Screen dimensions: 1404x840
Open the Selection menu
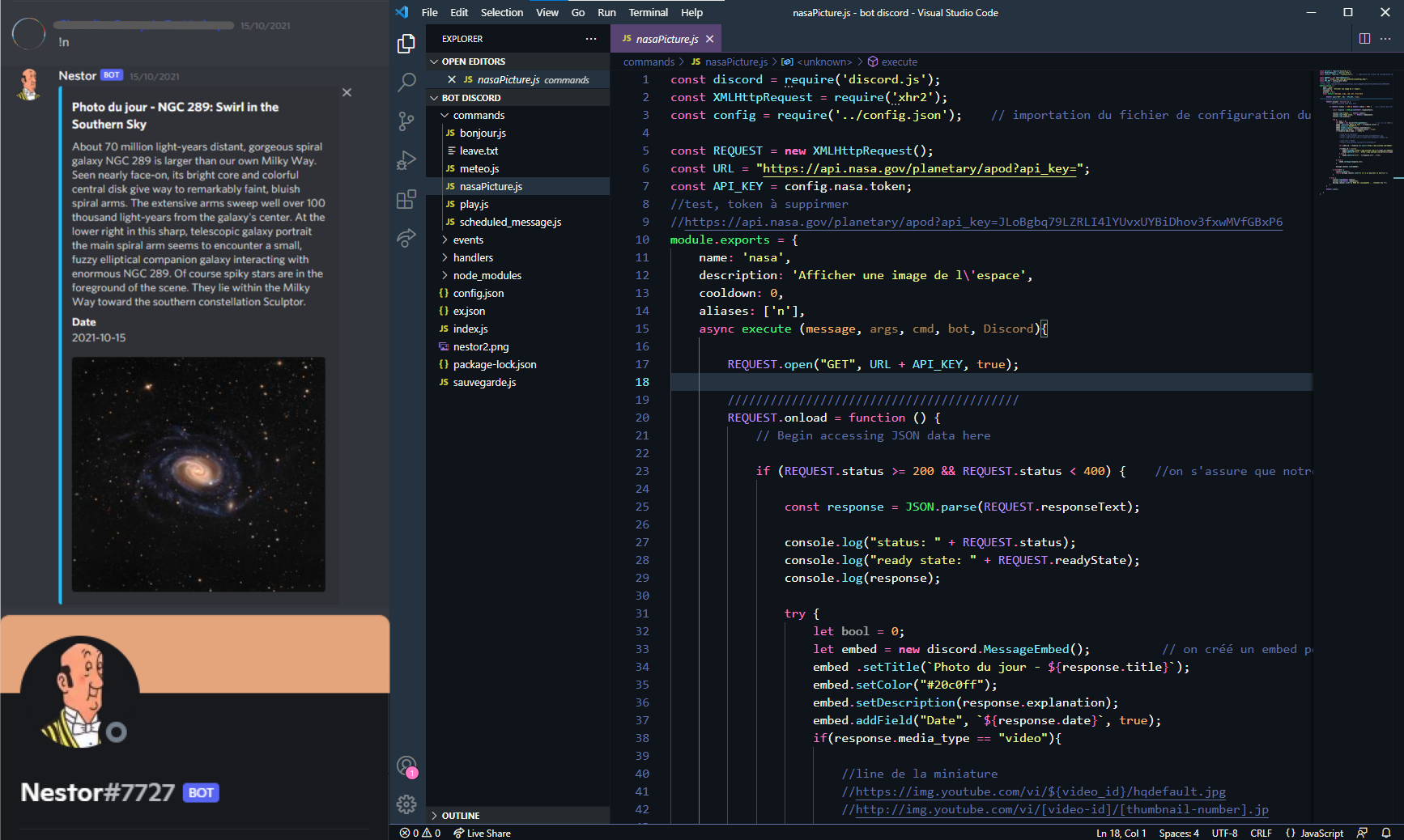click(501, 12)
